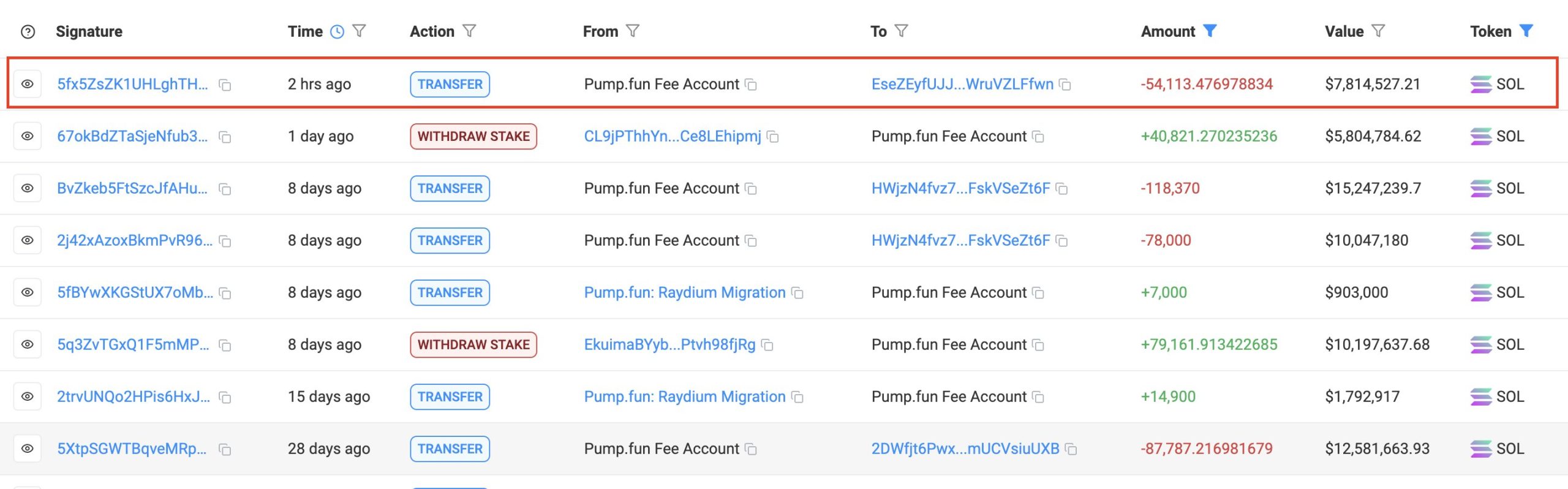Open the Pump.fun: Raydium Migration link, 15 days ago

point(684,396)
